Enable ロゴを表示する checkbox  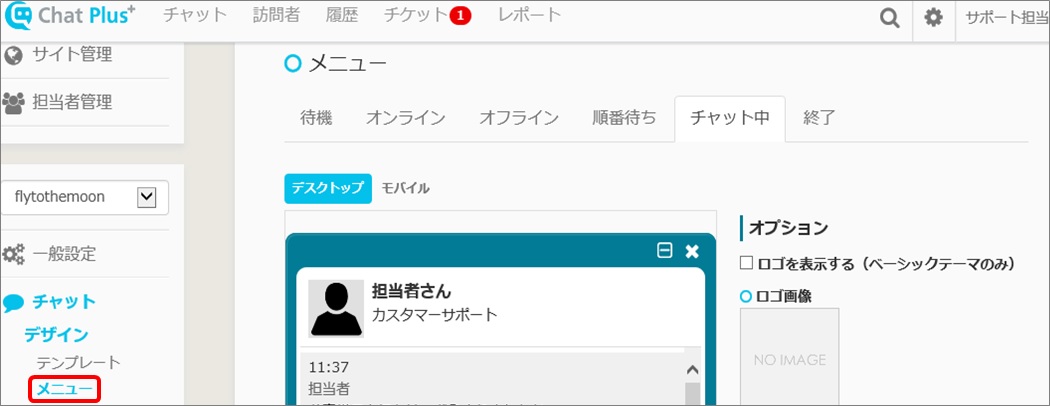click(746, 263)
